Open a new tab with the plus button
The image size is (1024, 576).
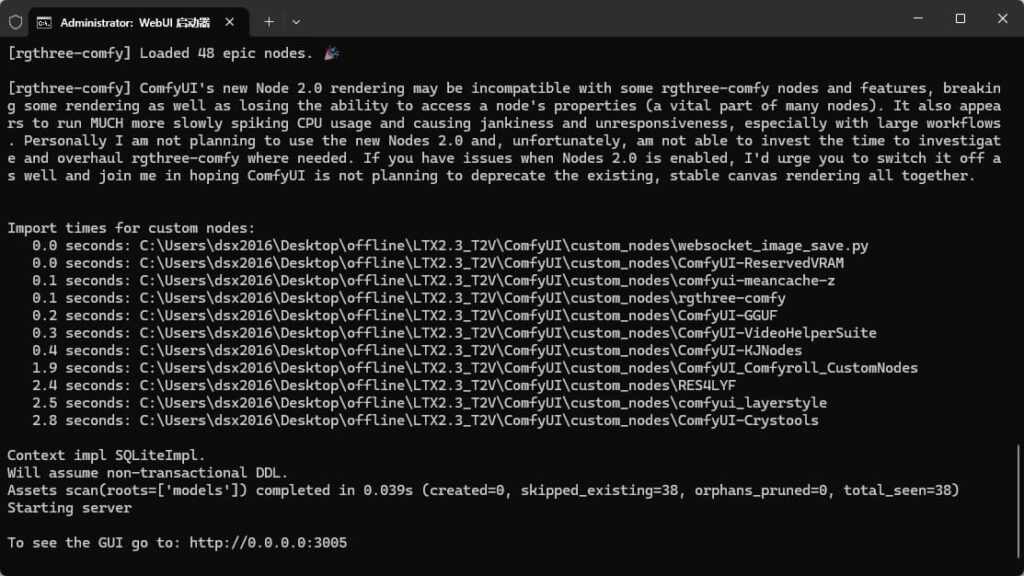269,21
